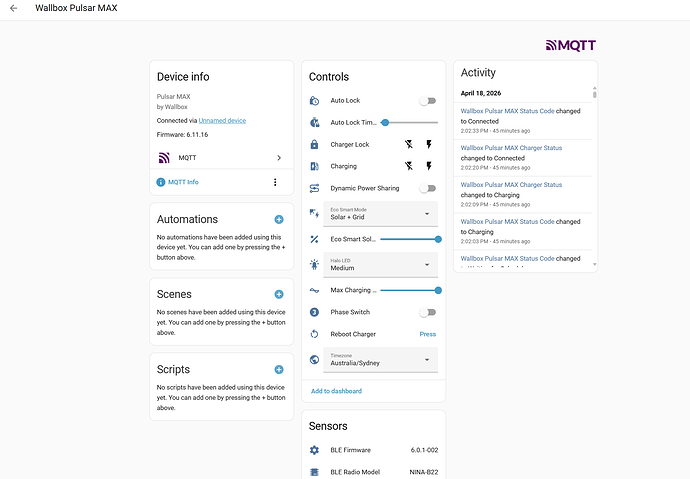Toggle the Auto Lock switch
The image size is (690, 479).
(x=428, y=101)
